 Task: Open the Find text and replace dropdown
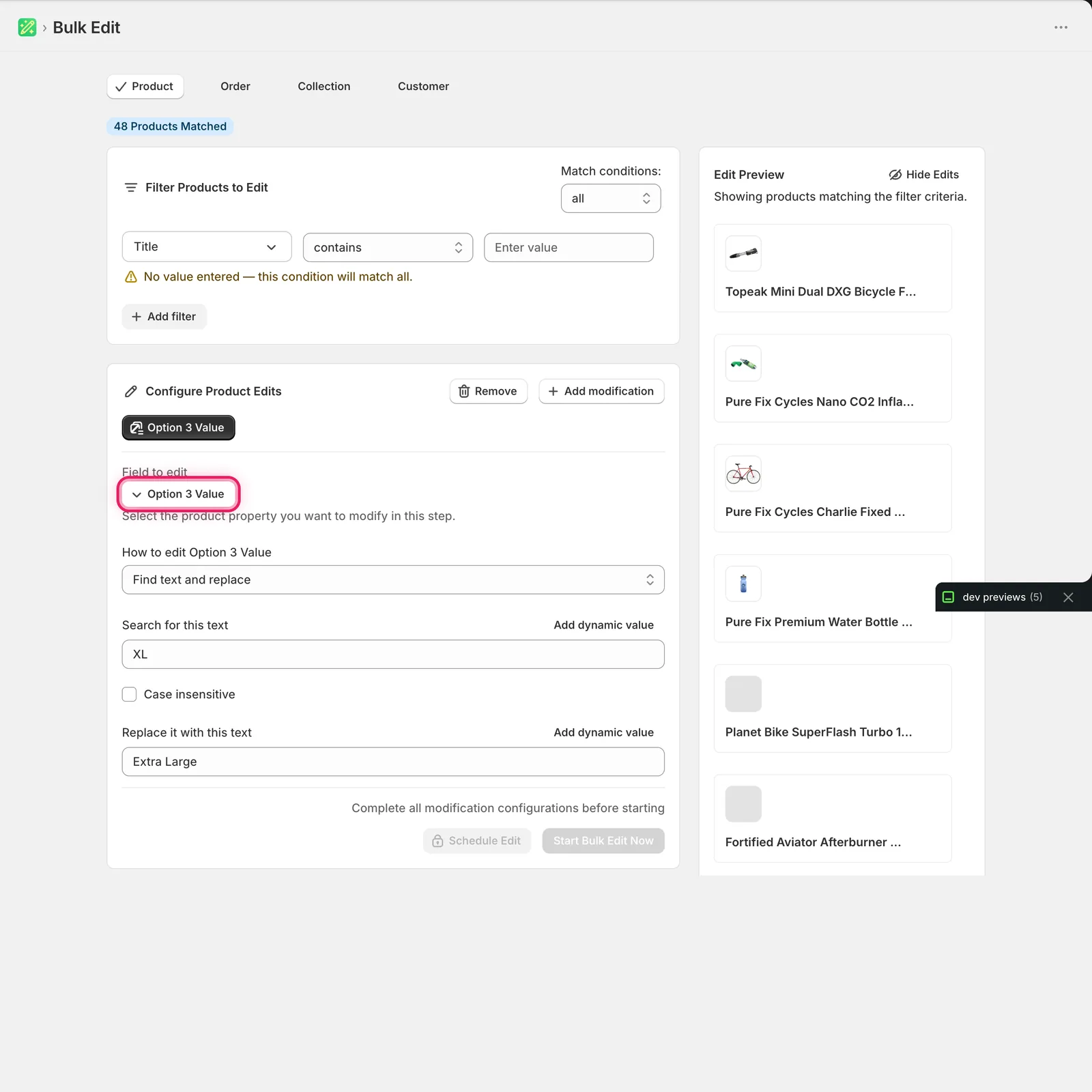[393, 579]
